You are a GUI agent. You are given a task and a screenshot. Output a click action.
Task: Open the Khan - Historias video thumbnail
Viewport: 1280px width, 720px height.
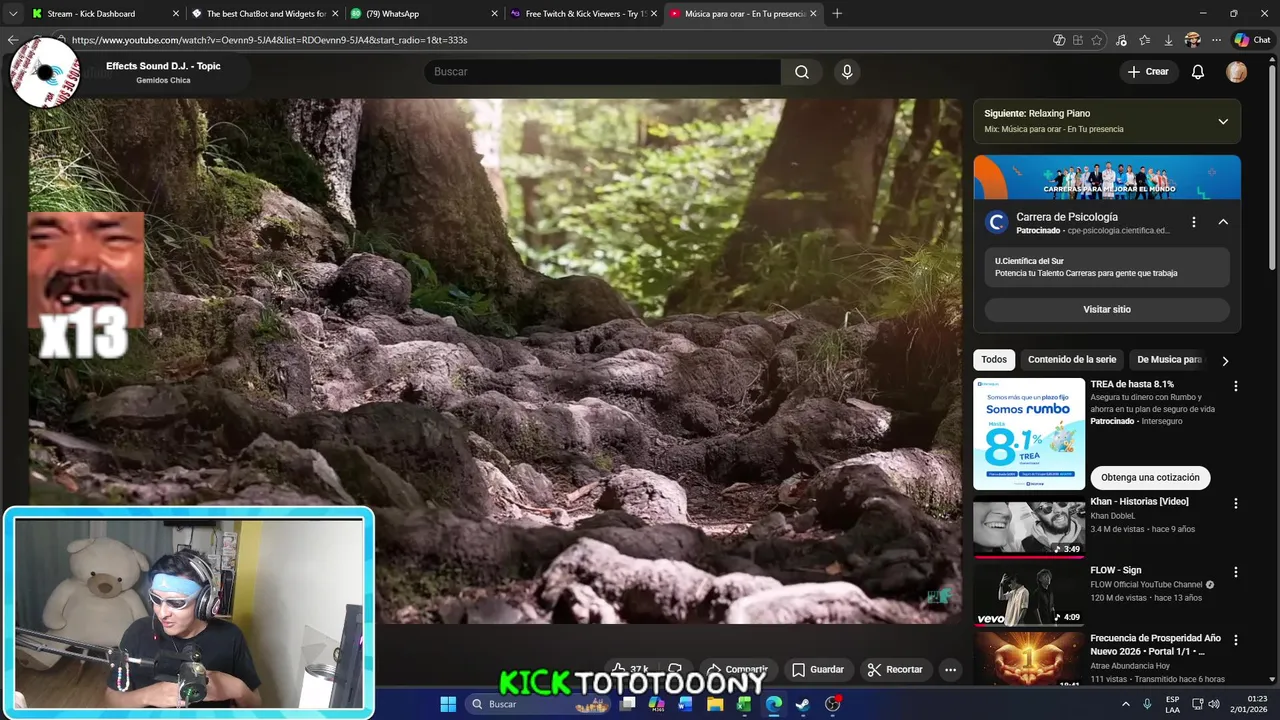pyautogui.click(x=1029, y=526)
